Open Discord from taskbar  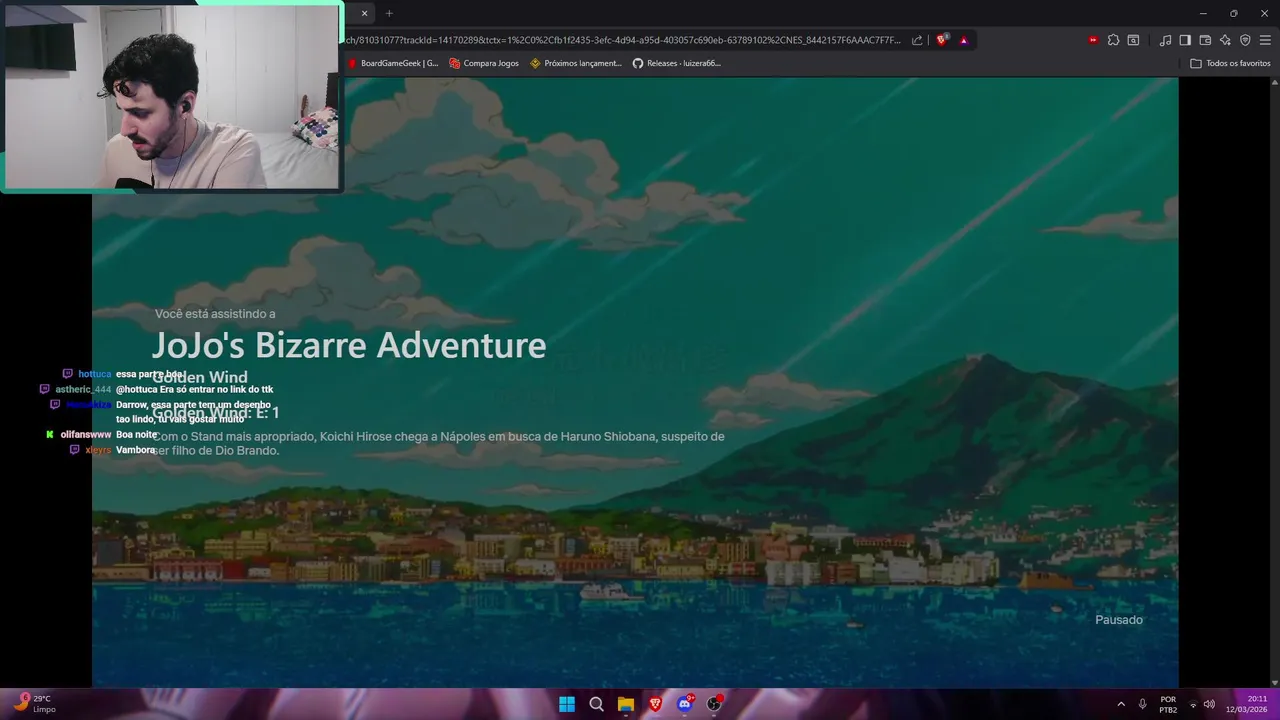pyautogui.click(x=685, y=704)
